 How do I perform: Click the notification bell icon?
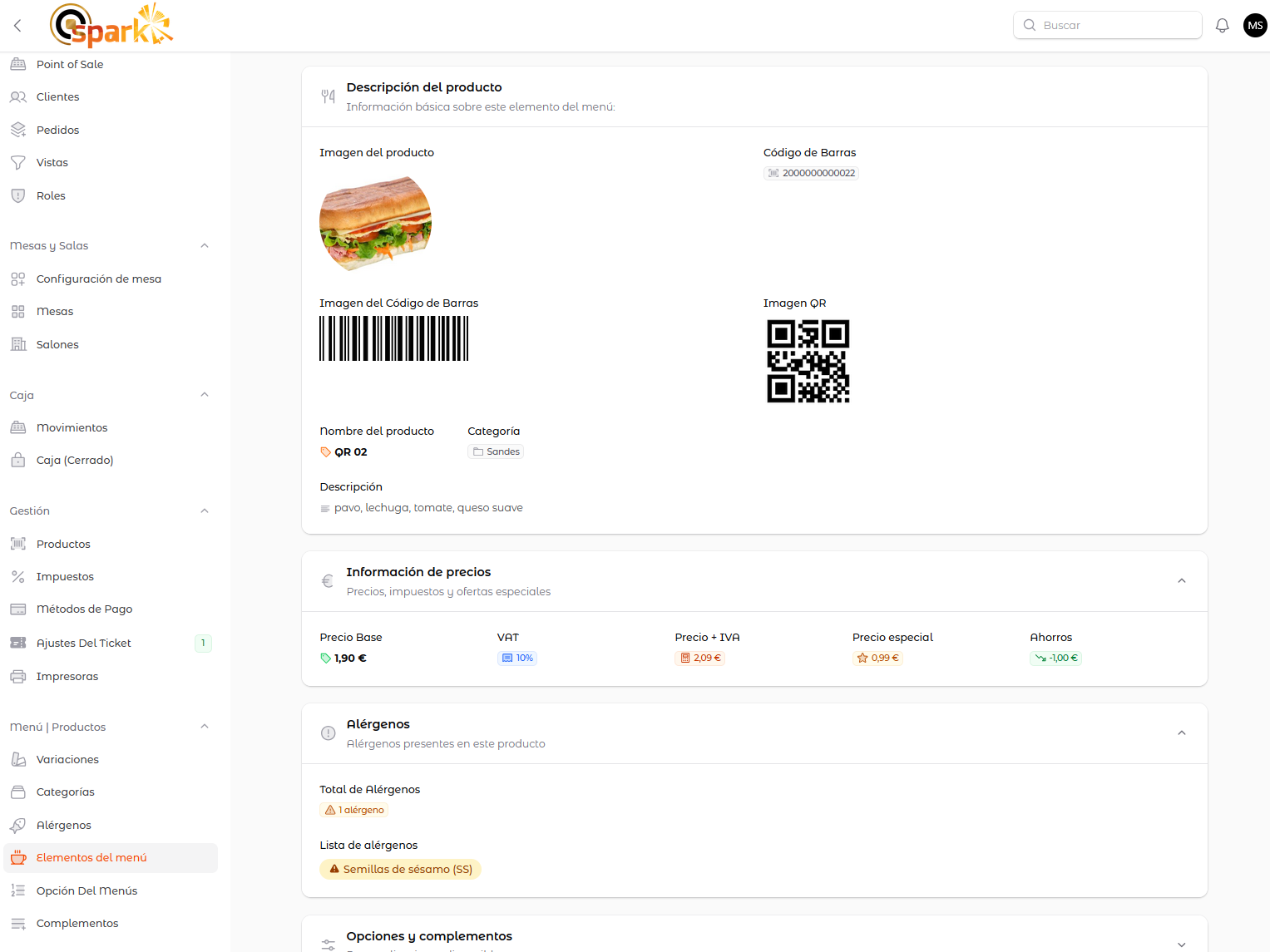(1222, 26)
